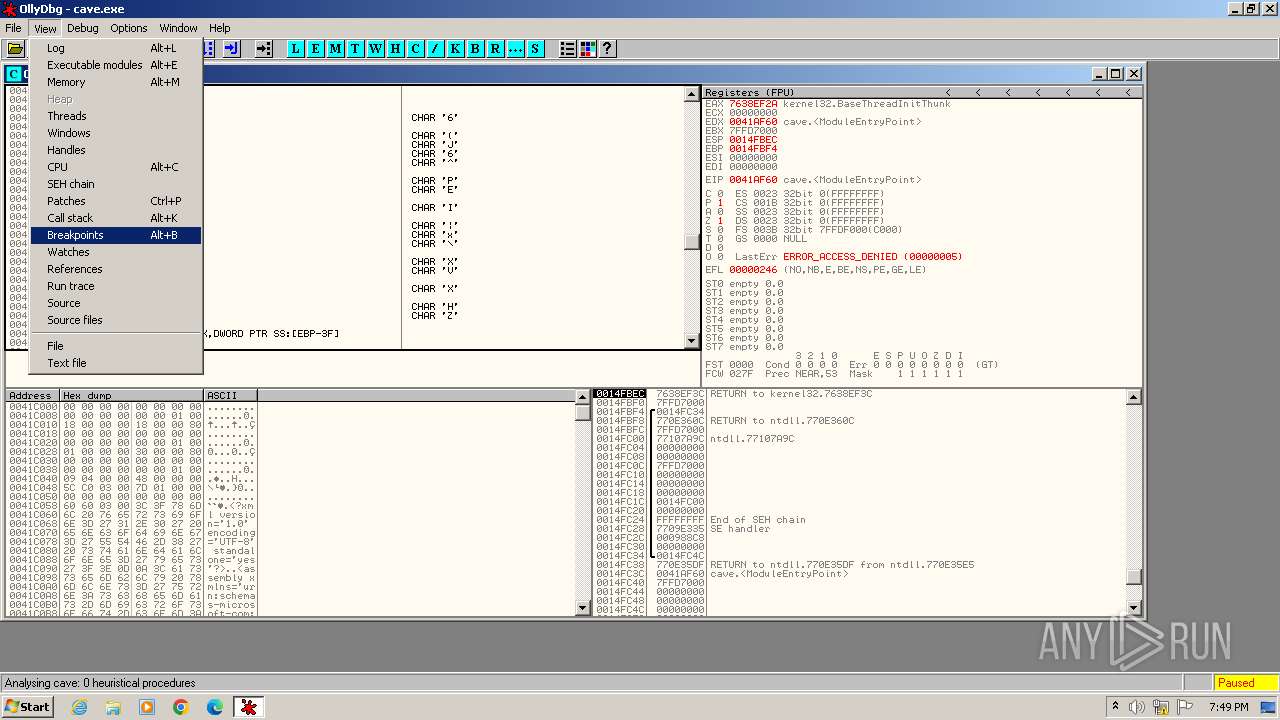
Task: Click the 'S' Source toolbar button
Action: coord(535,48)
